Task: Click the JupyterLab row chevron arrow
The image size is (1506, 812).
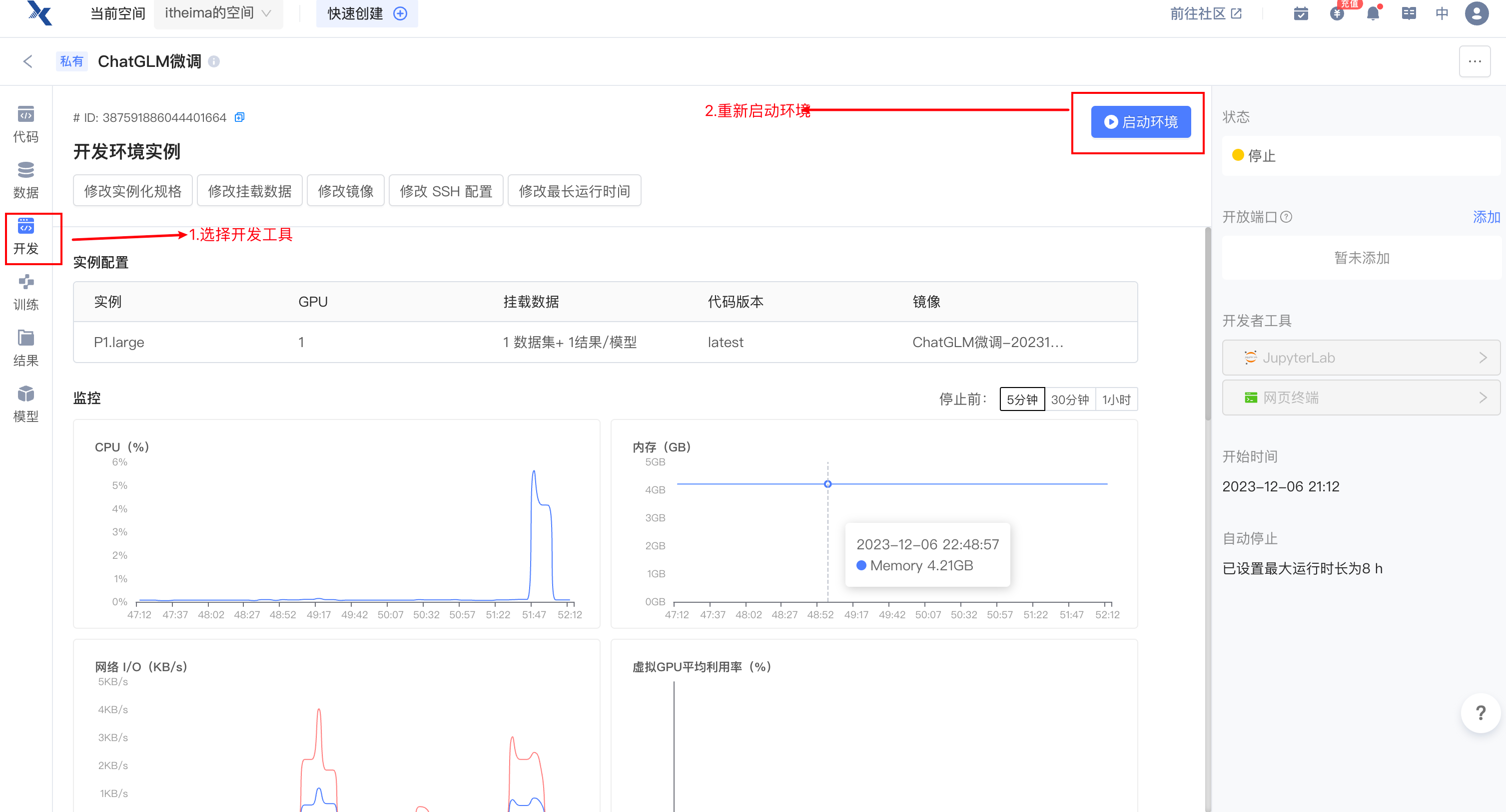Action: pos(1483,358)
